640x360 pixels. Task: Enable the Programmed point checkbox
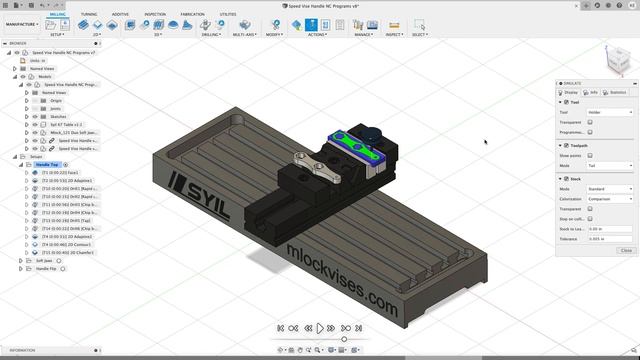tap(590, 132)
